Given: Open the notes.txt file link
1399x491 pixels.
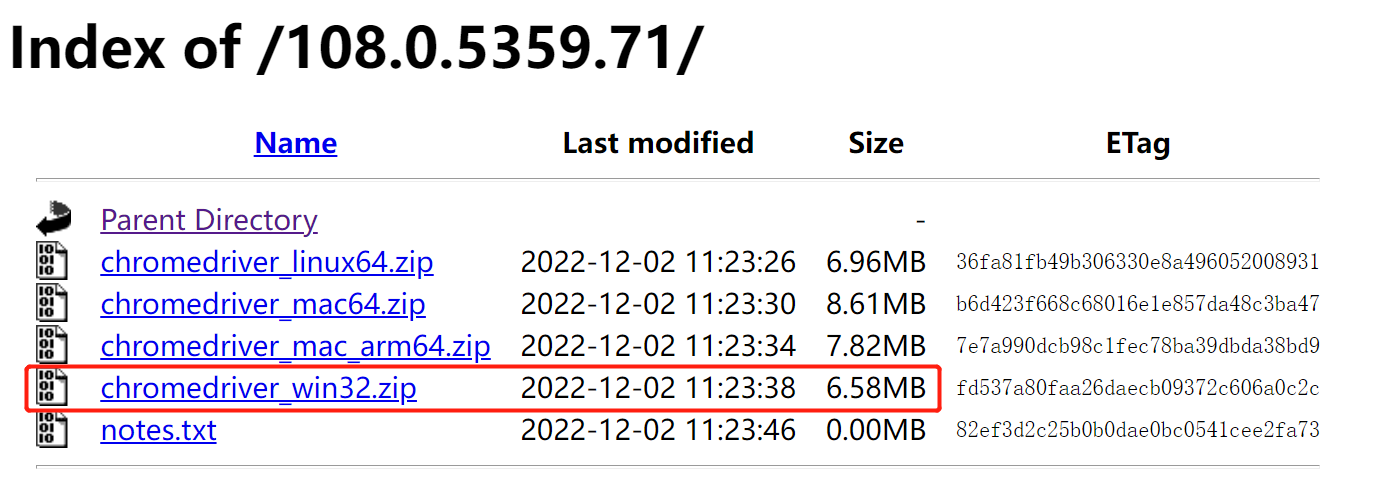Looking at the screenshot, I should click(x=158, y=431).
